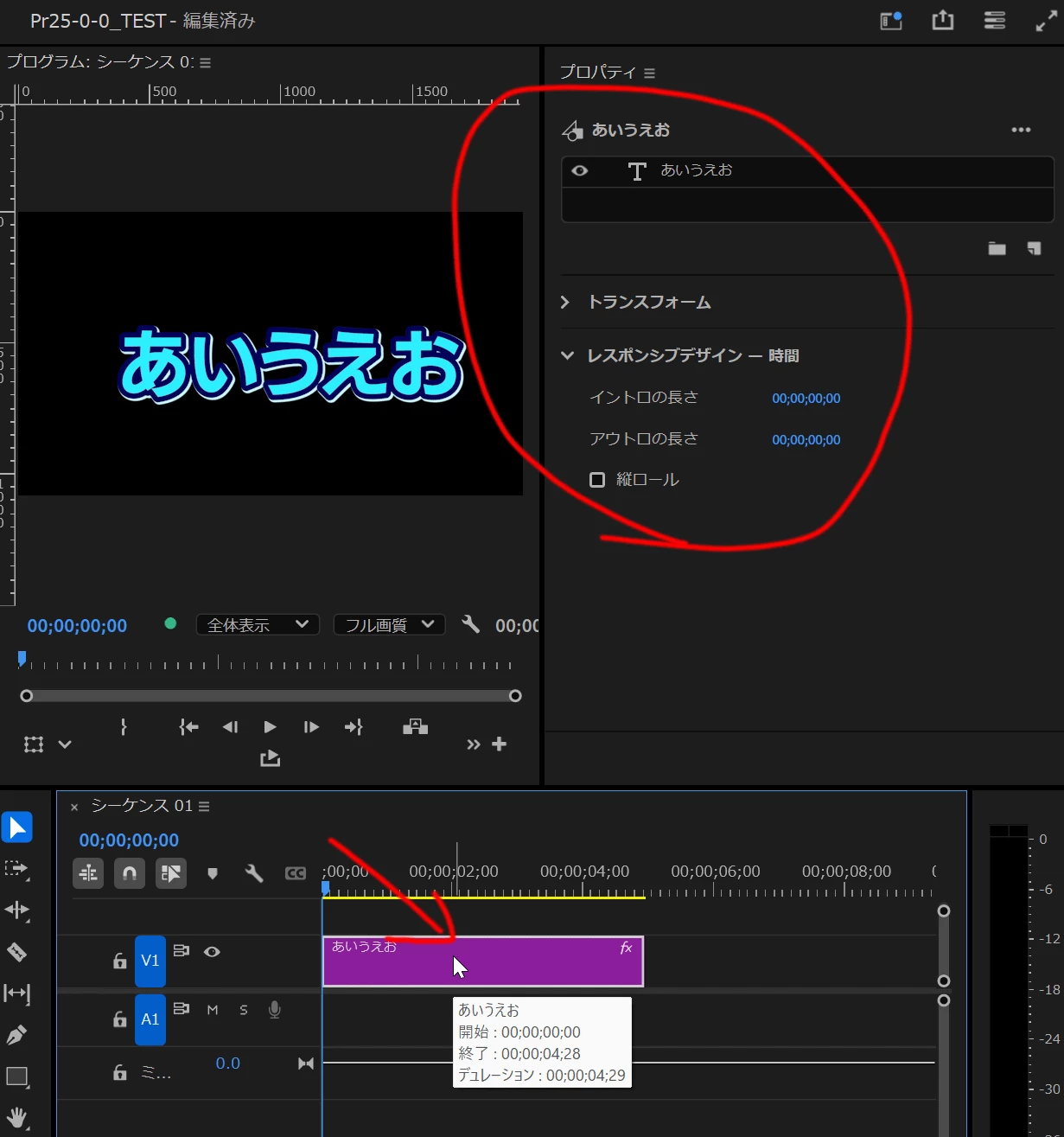Play the sequence
The width and height of the screenshot is (1064, 1137).
point(270,727)
